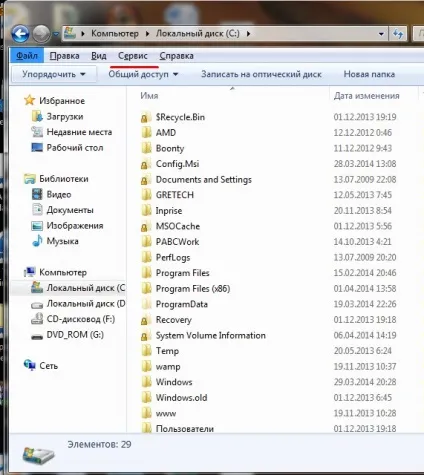The height and width of the screenshot is (475, 424).
Task: Open Загрузки in the sidebar
Action: (x=65, y=116)
